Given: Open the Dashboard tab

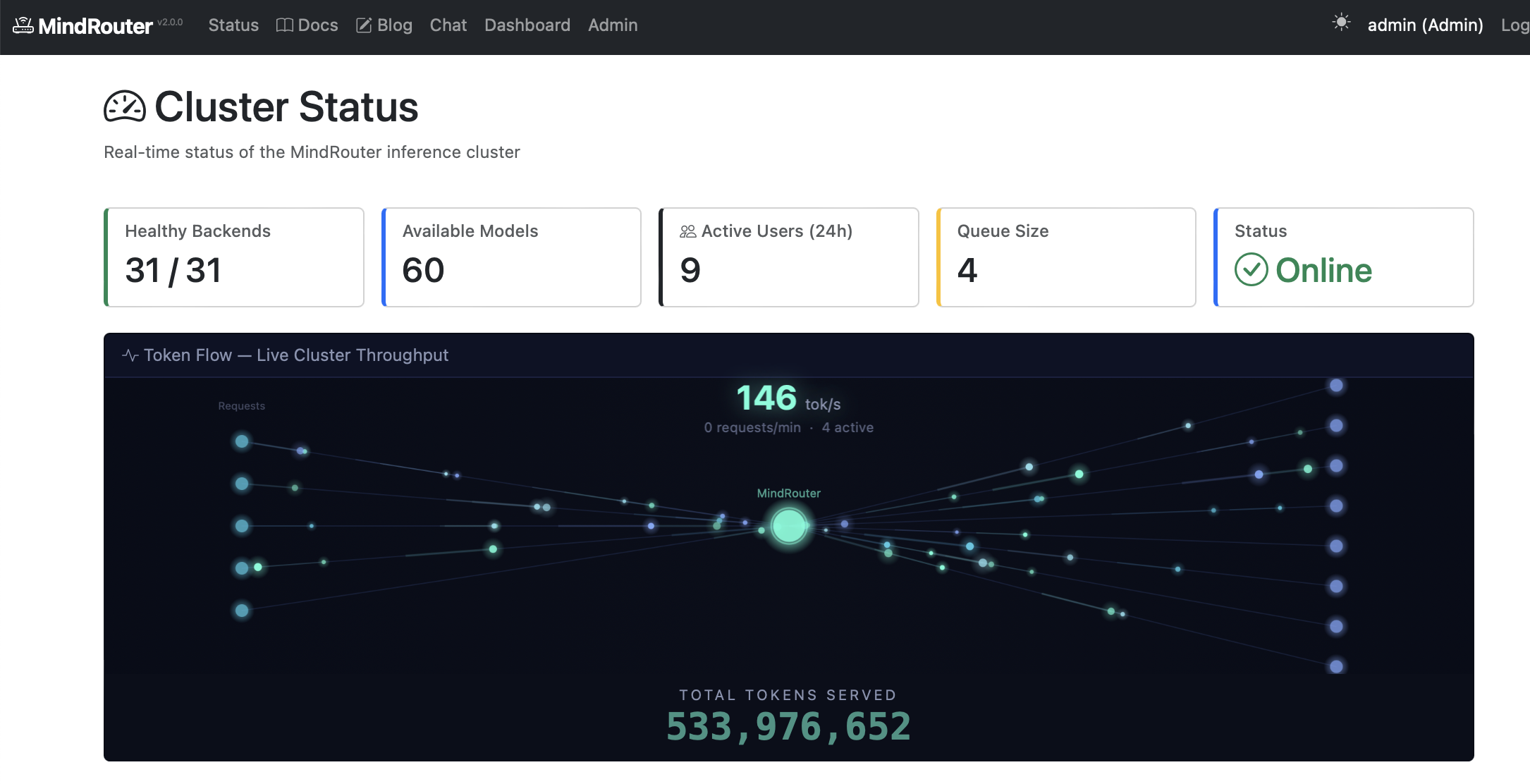Looking at the screenshot, I should tap(527, 25).
